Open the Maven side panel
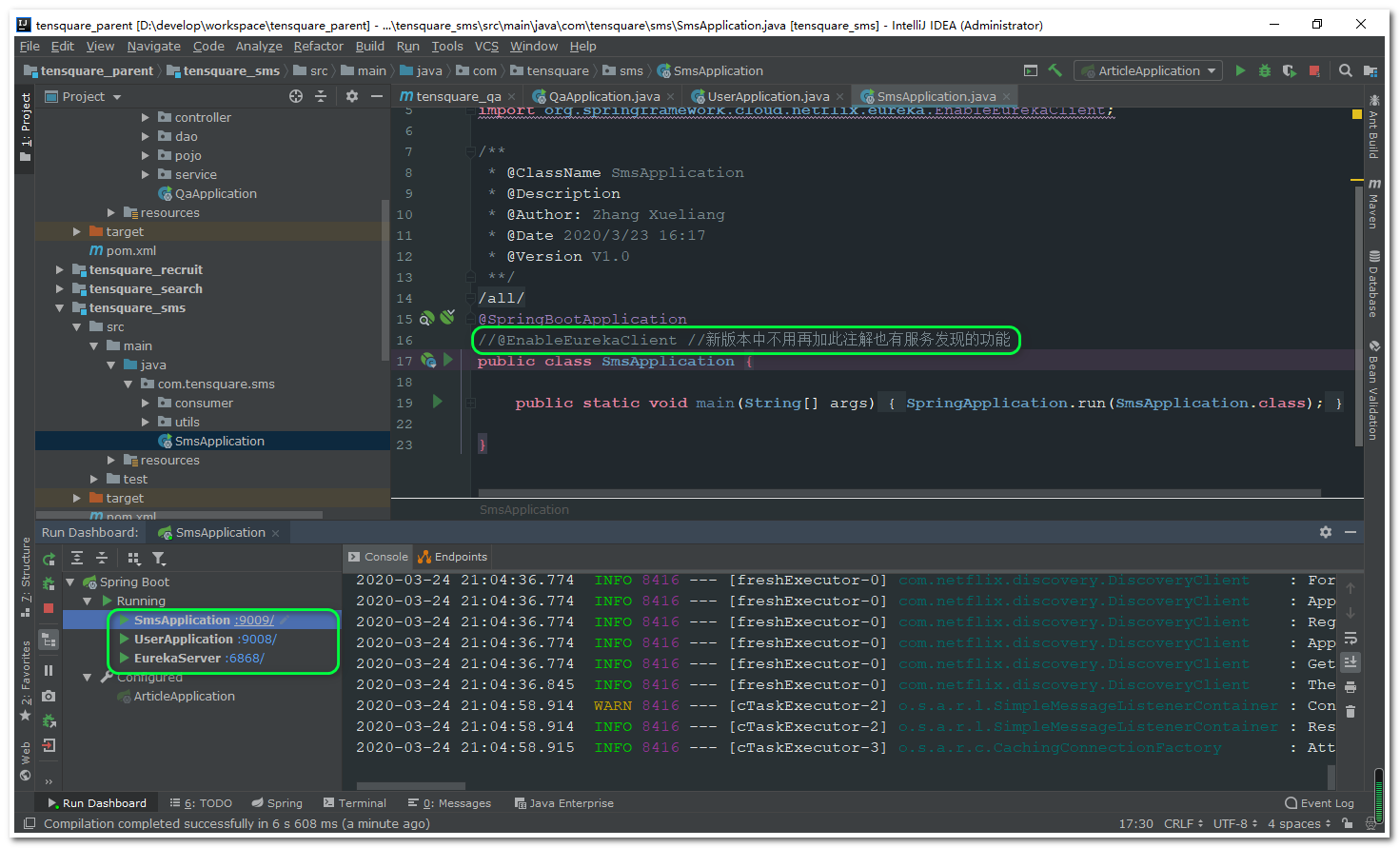 (1373, 204)
